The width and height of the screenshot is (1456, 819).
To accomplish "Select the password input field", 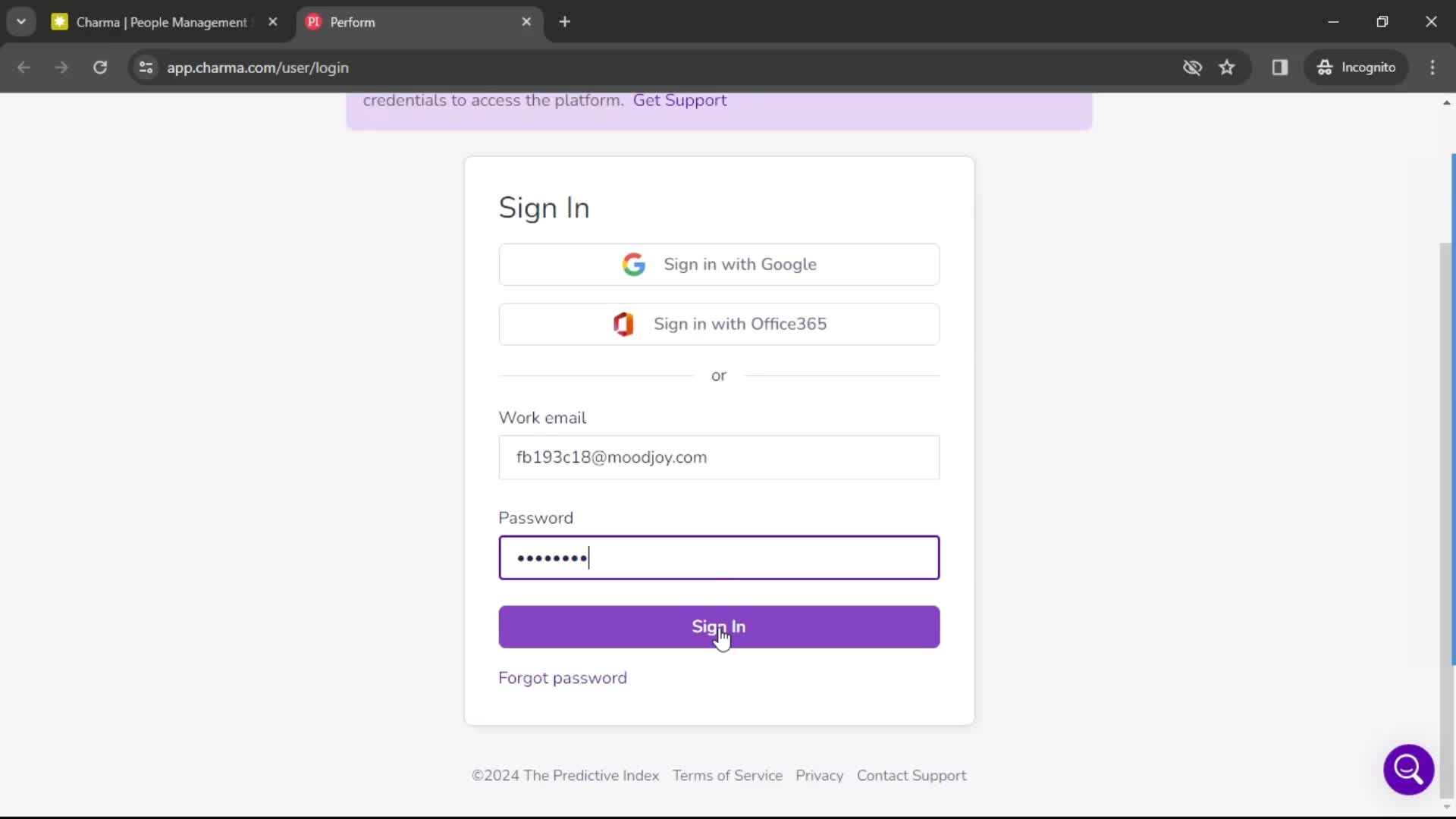I will (x=719, y=557).
